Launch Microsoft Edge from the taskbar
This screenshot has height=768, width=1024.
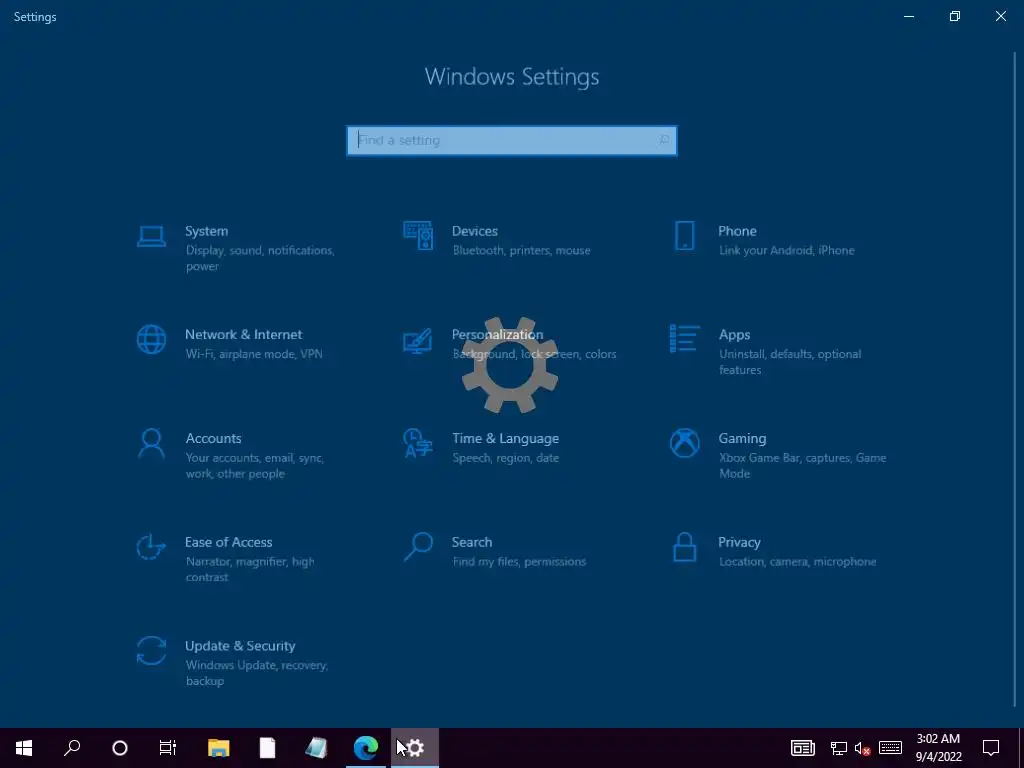pos(366,748)
